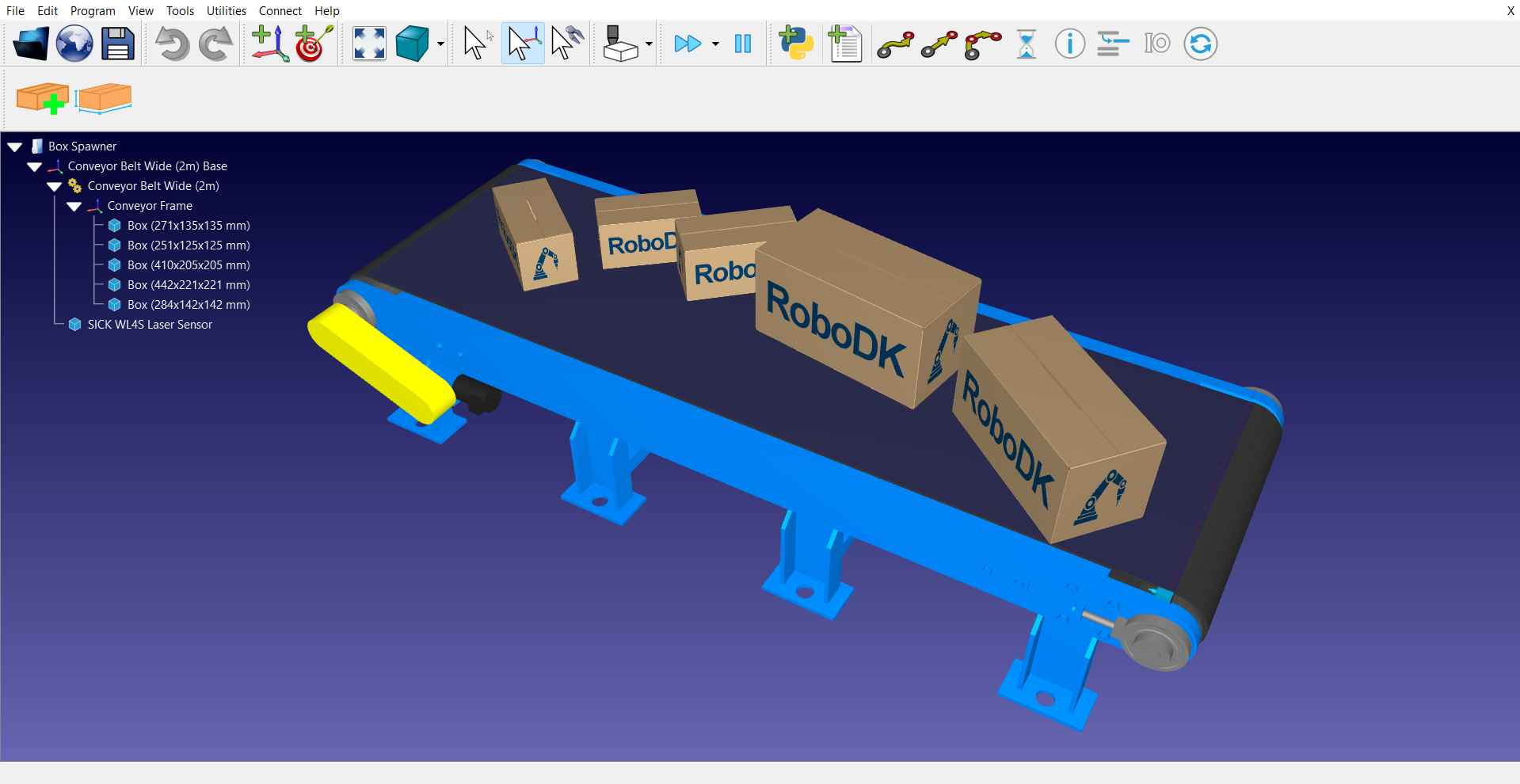Click the blue circular refresh arrows icon
The width and height of the screenshot is (1520, 784).
click(x=1201, y=44)
